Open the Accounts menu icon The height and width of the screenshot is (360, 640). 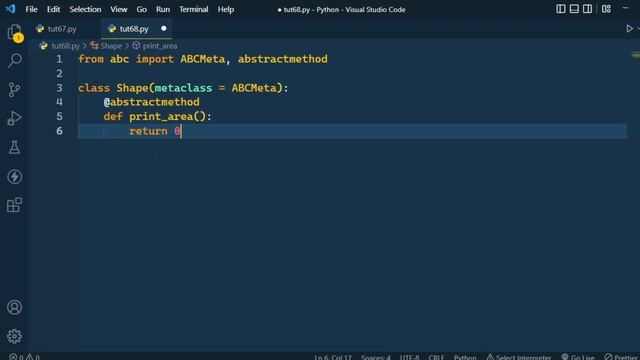coord(14,307)
